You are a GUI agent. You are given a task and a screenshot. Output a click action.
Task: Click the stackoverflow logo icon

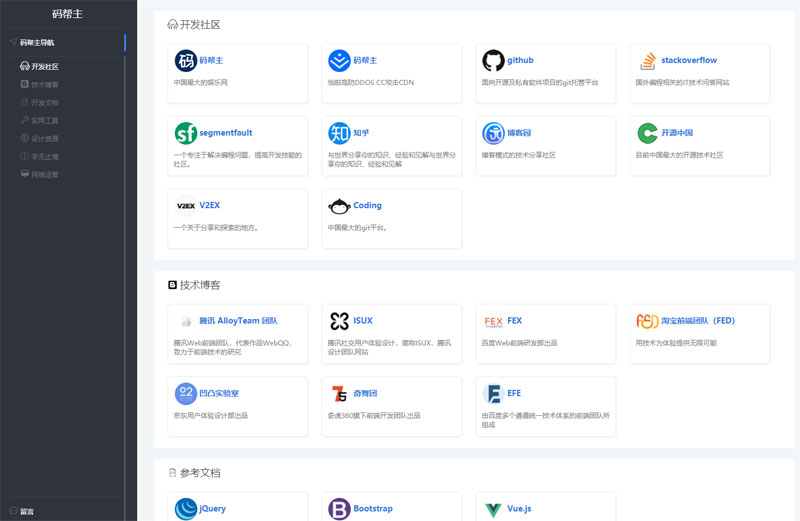[647, 61]
